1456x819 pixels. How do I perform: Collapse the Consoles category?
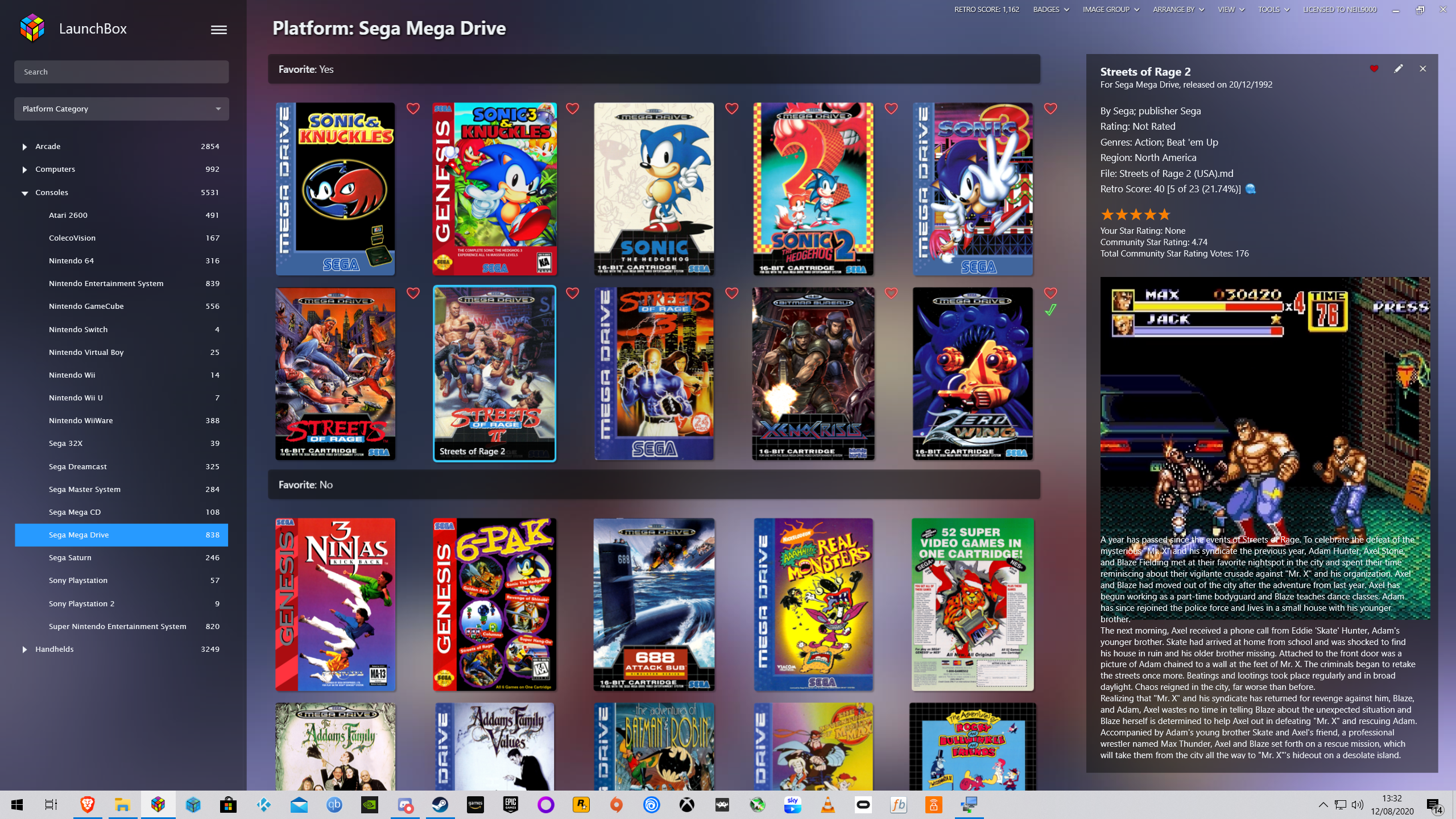pyautogui.click(x=24, y=193)
